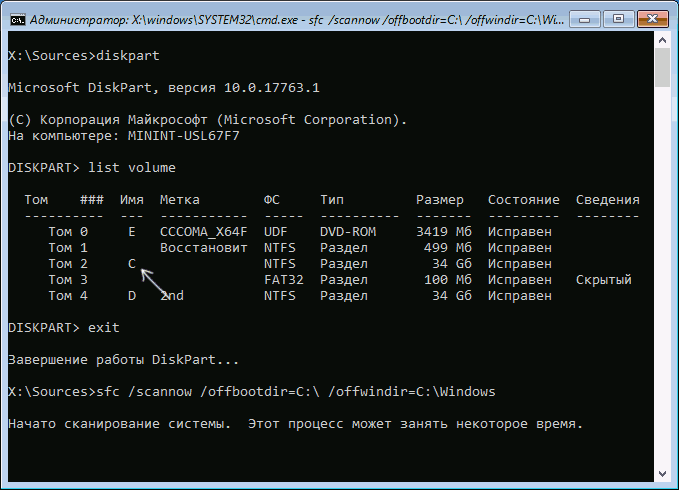Image resolution: width=679 pixels, height=490 pixels.
Task: Click the FAT32 filesystem entry
Action: 284,280
